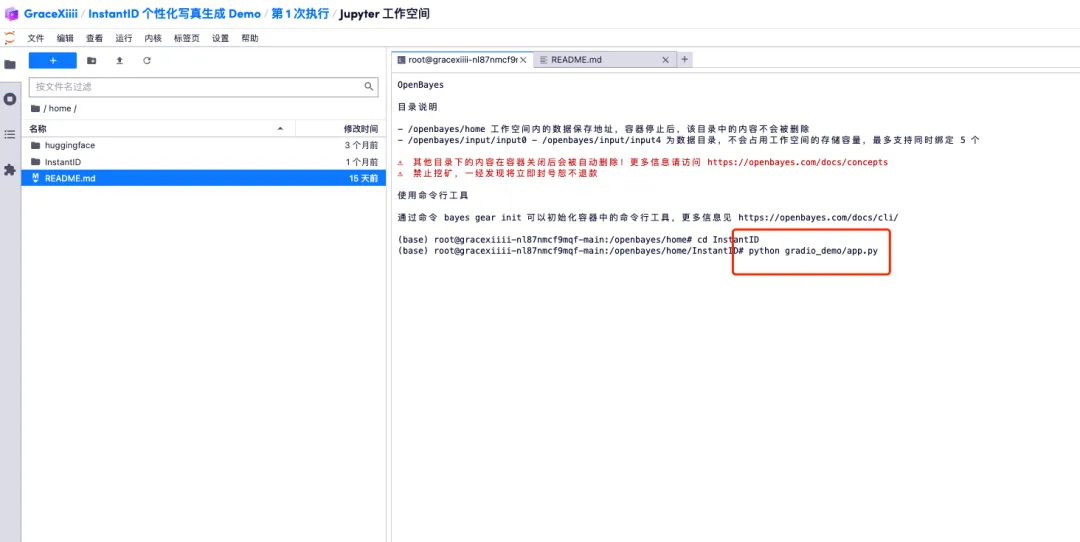Open the 查看 menu
1080x542 pixels.
tap(94, 39)
